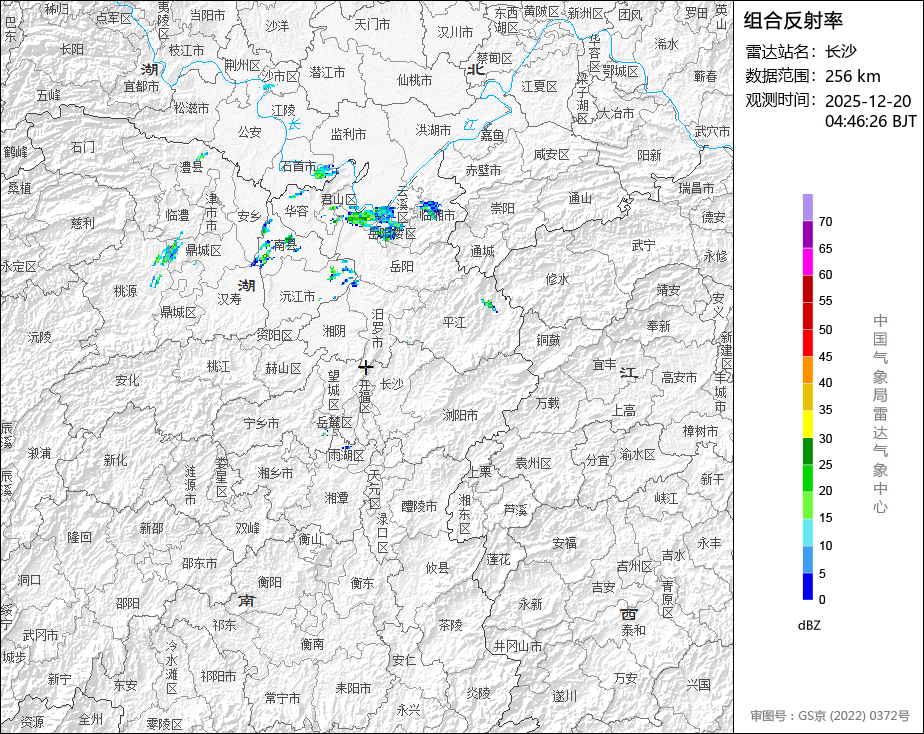Select the 组合反射率 title in the legend panel
Screen dimensions: 924x734
[x=793, y=21]
